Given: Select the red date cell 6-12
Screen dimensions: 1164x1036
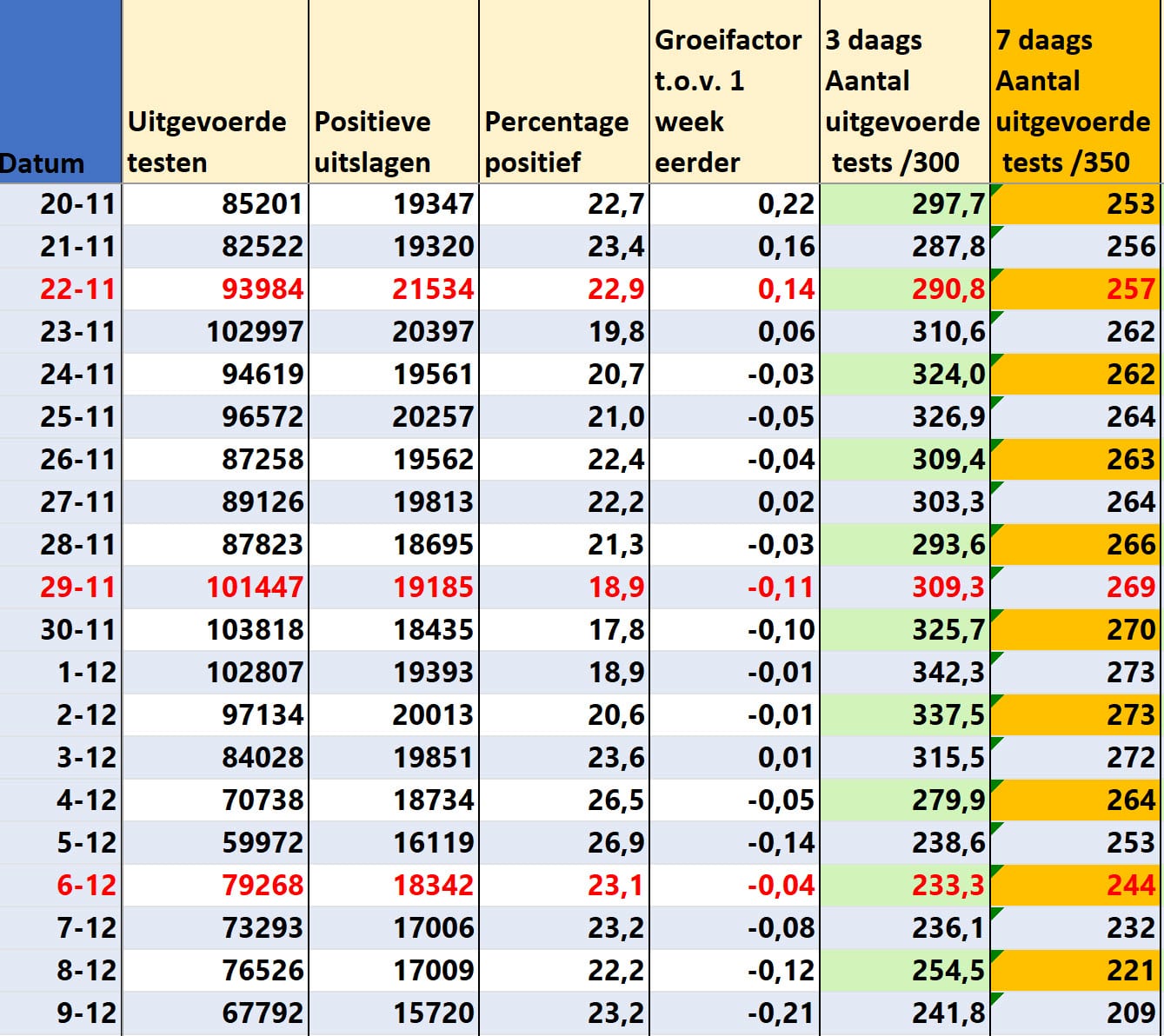Looking at the screenshot, I should click(x=60, y=886).
